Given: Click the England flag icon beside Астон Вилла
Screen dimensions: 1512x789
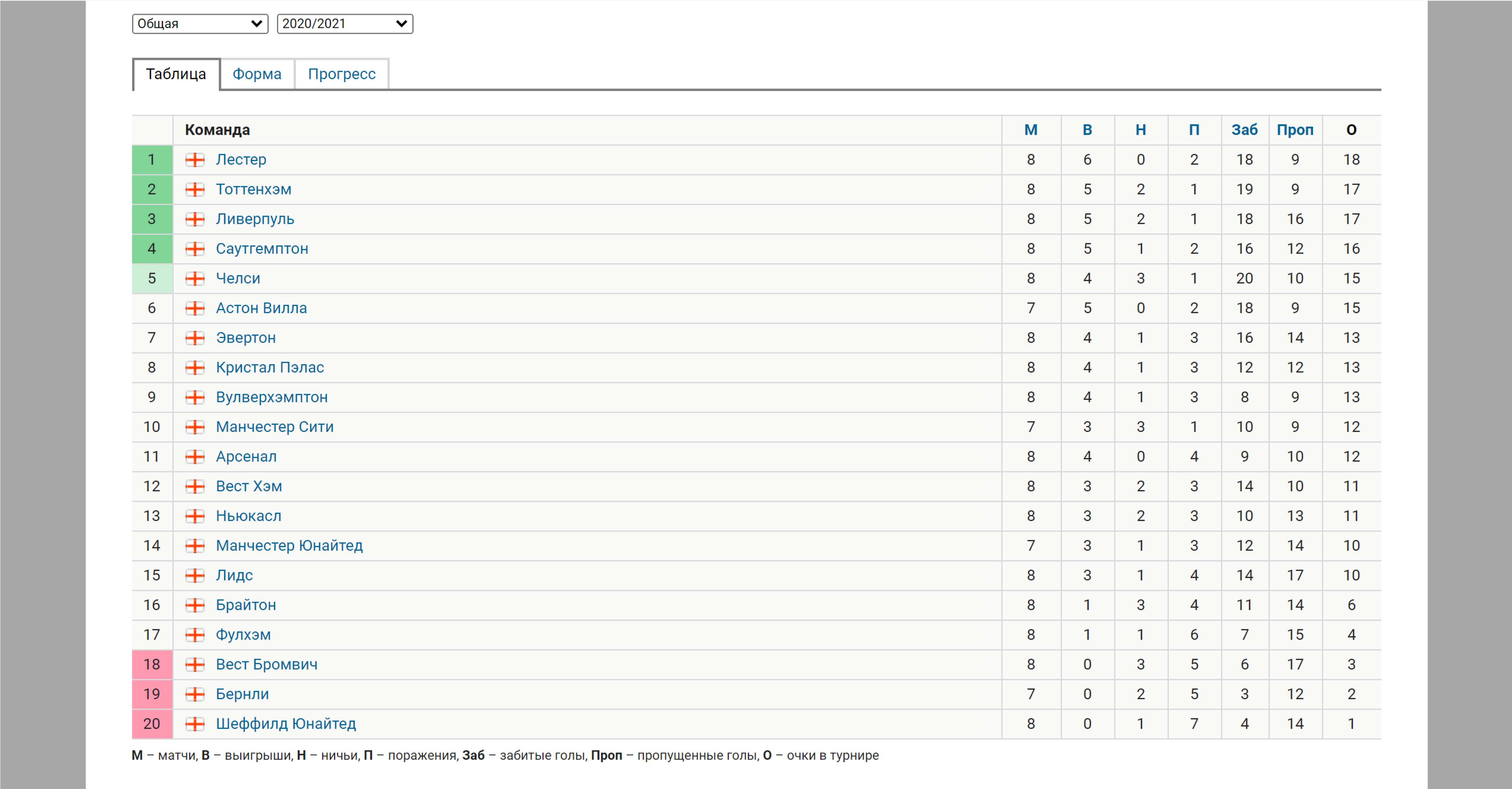Looking at the screenshot, I should point(195,308).
